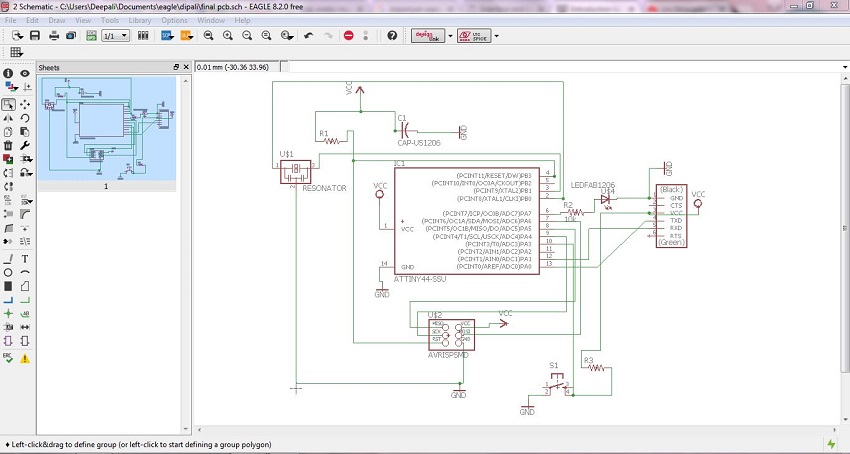Print the schematic
The width and height of the screenshot is (850, 454).
[54, 35]
